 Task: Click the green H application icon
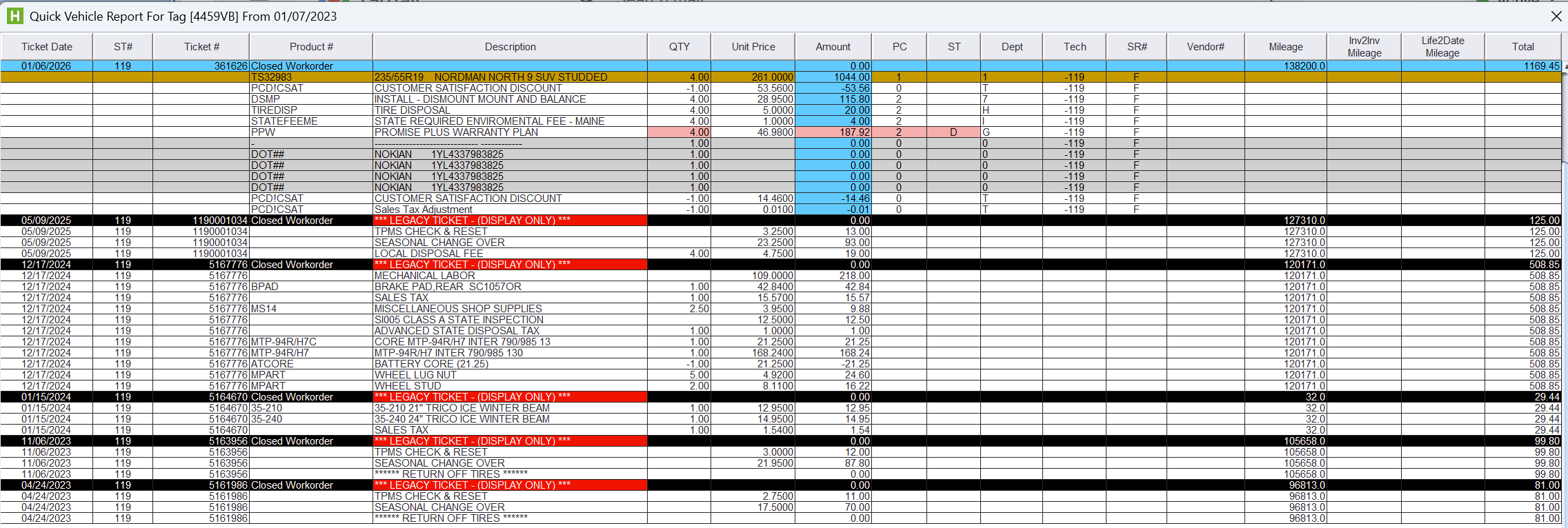(x=14, y=16)
